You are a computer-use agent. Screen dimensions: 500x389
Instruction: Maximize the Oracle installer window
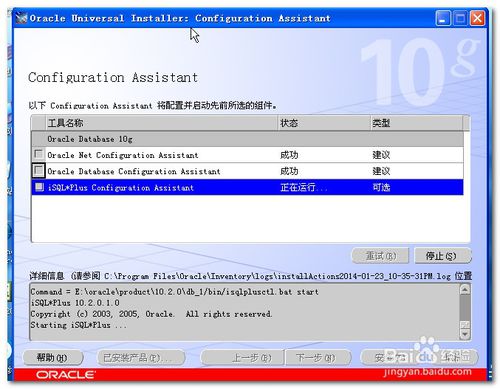pos(460,18)
